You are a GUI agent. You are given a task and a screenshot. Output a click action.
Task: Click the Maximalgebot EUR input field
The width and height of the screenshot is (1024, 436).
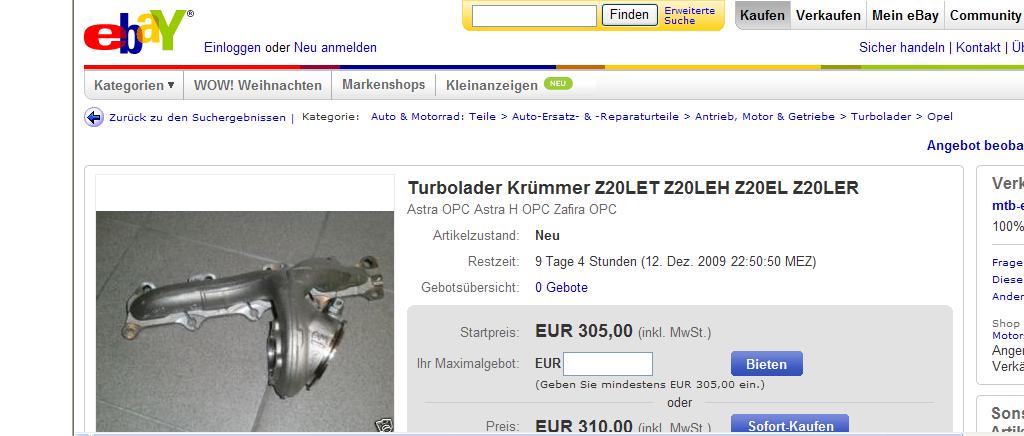[608, 364]
